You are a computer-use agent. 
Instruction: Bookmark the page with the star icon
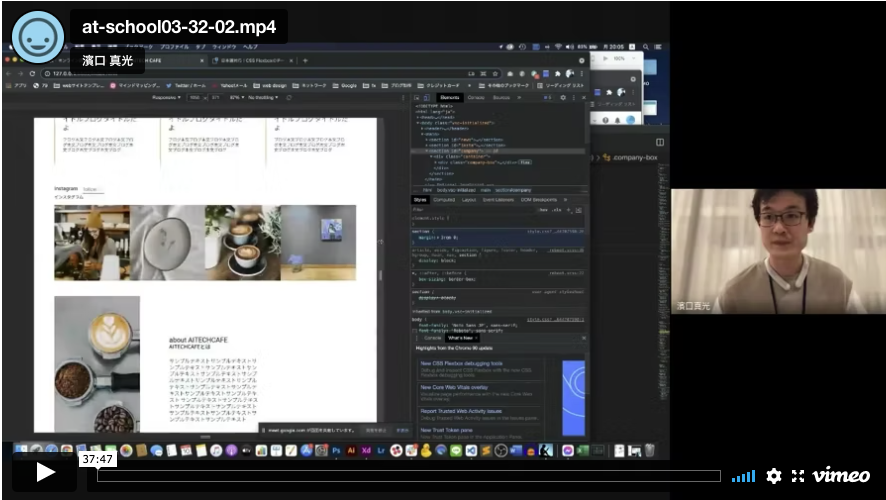[x=495, y=73]
